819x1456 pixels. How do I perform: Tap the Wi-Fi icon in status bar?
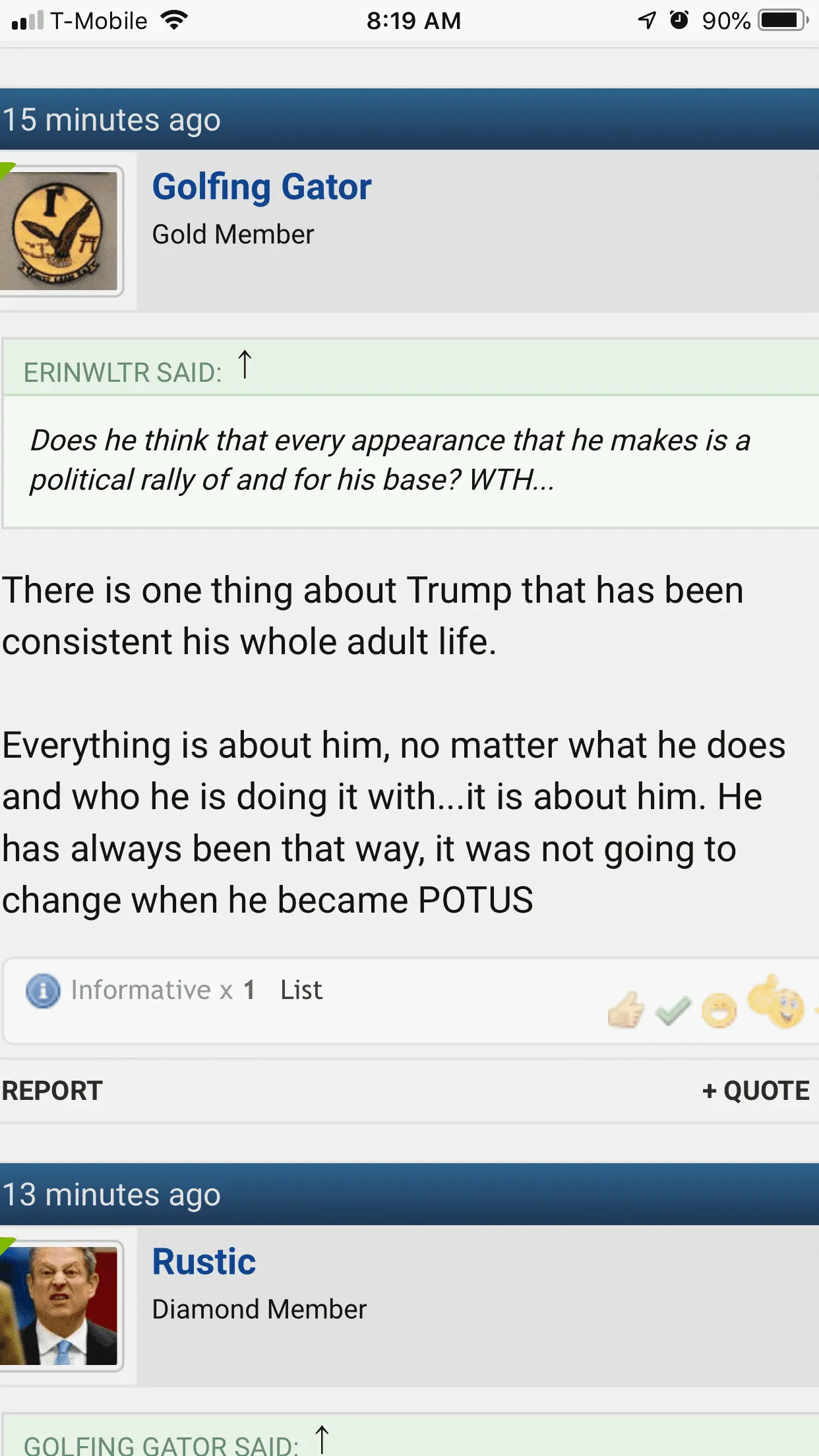[175, 20]
